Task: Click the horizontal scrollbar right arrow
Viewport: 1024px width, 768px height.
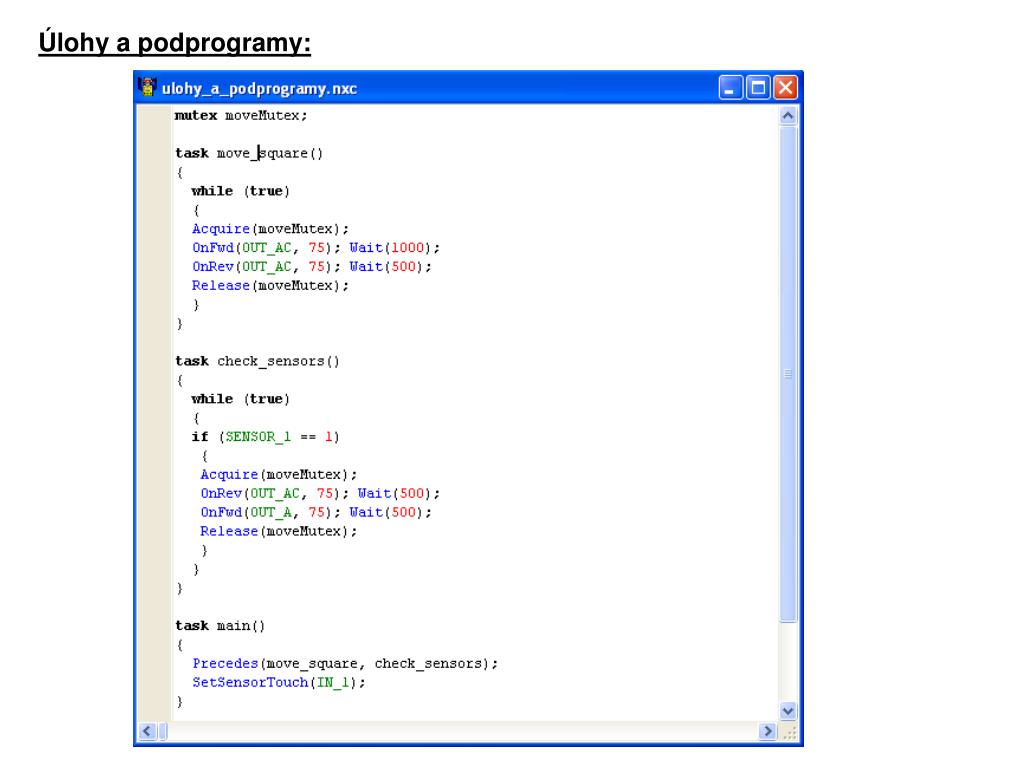Action: [x=768, y=731]
